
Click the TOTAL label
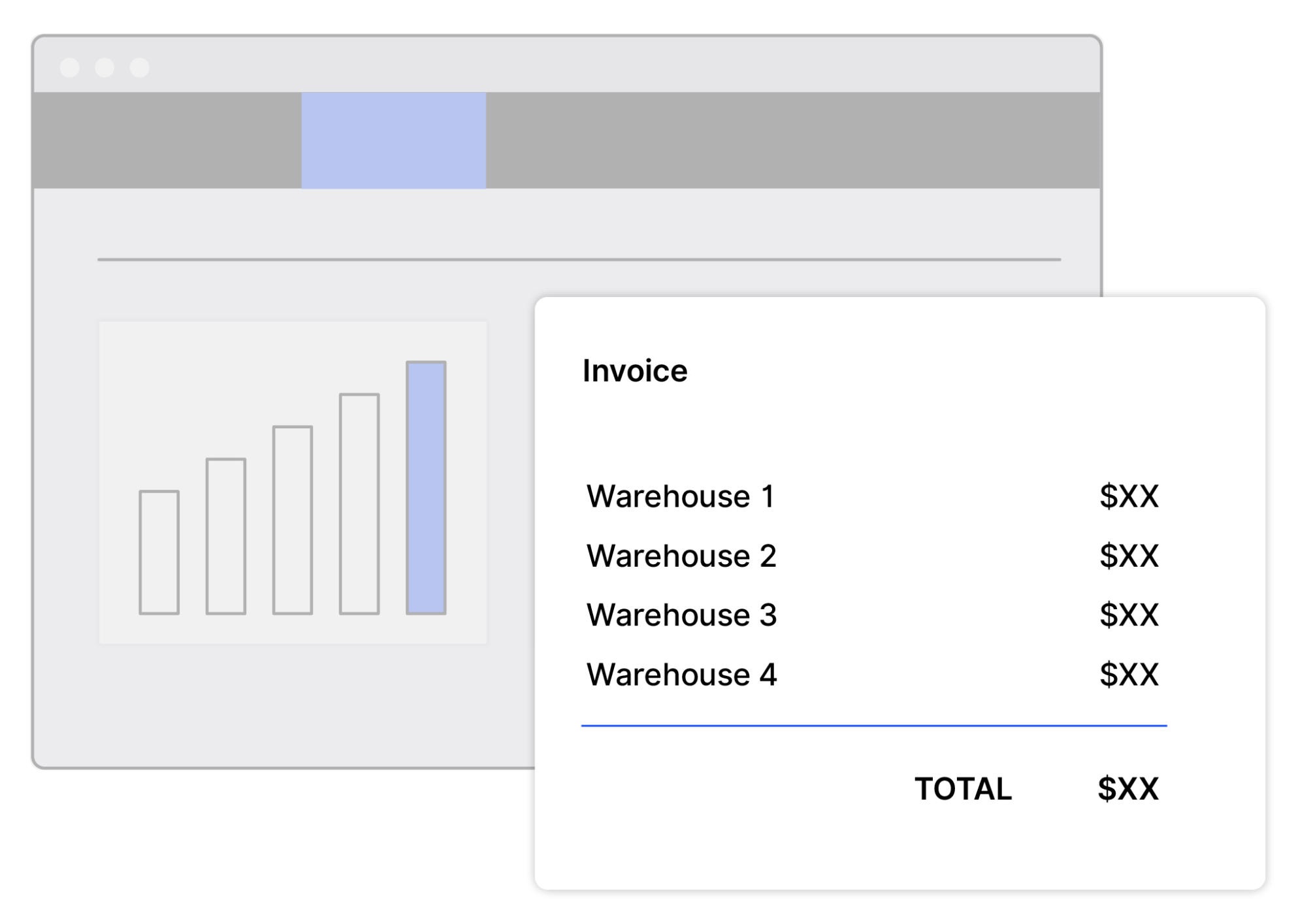963,789
